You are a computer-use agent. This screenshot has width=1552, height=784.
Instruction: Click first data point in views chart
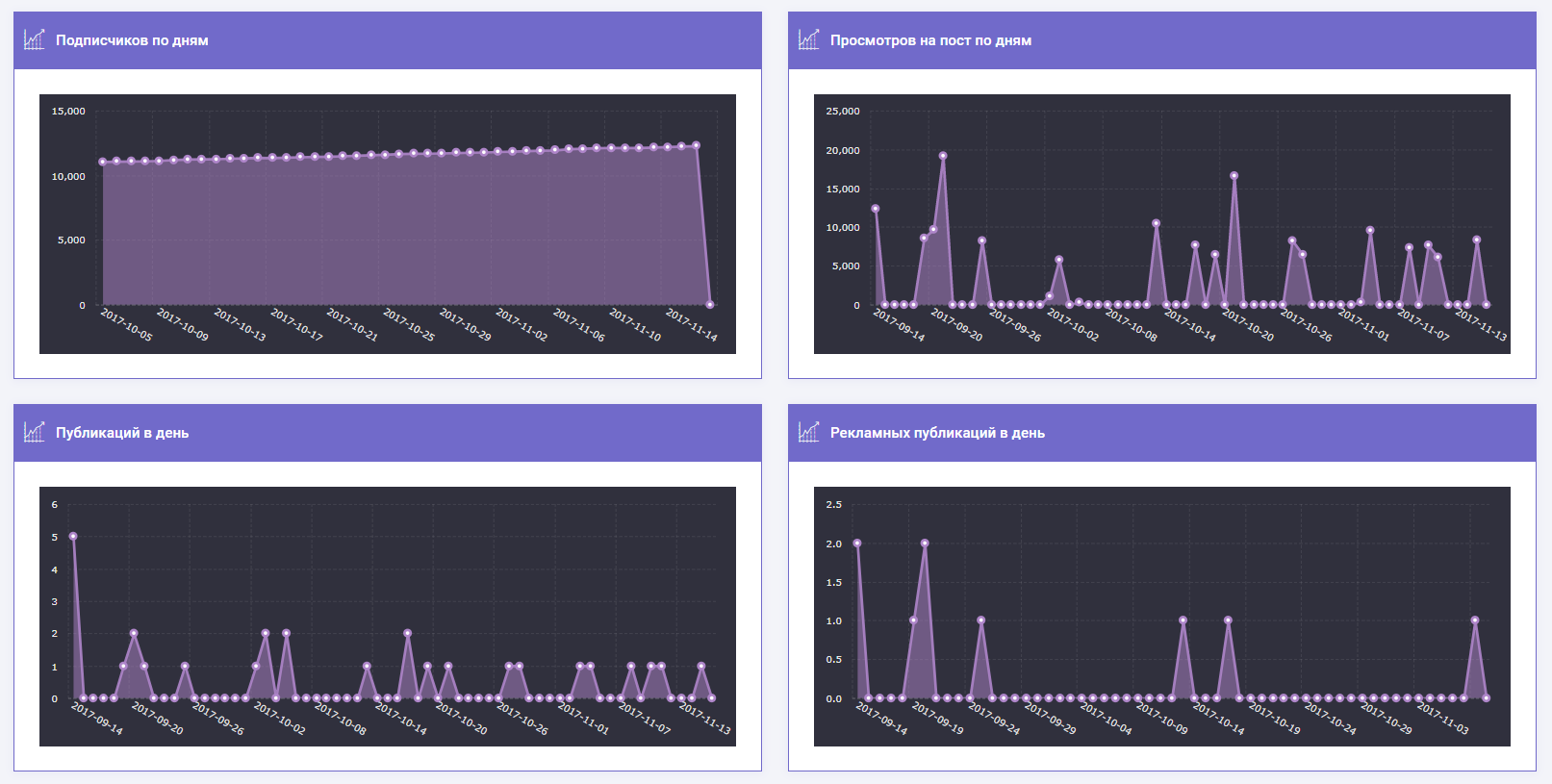point(875,209)
